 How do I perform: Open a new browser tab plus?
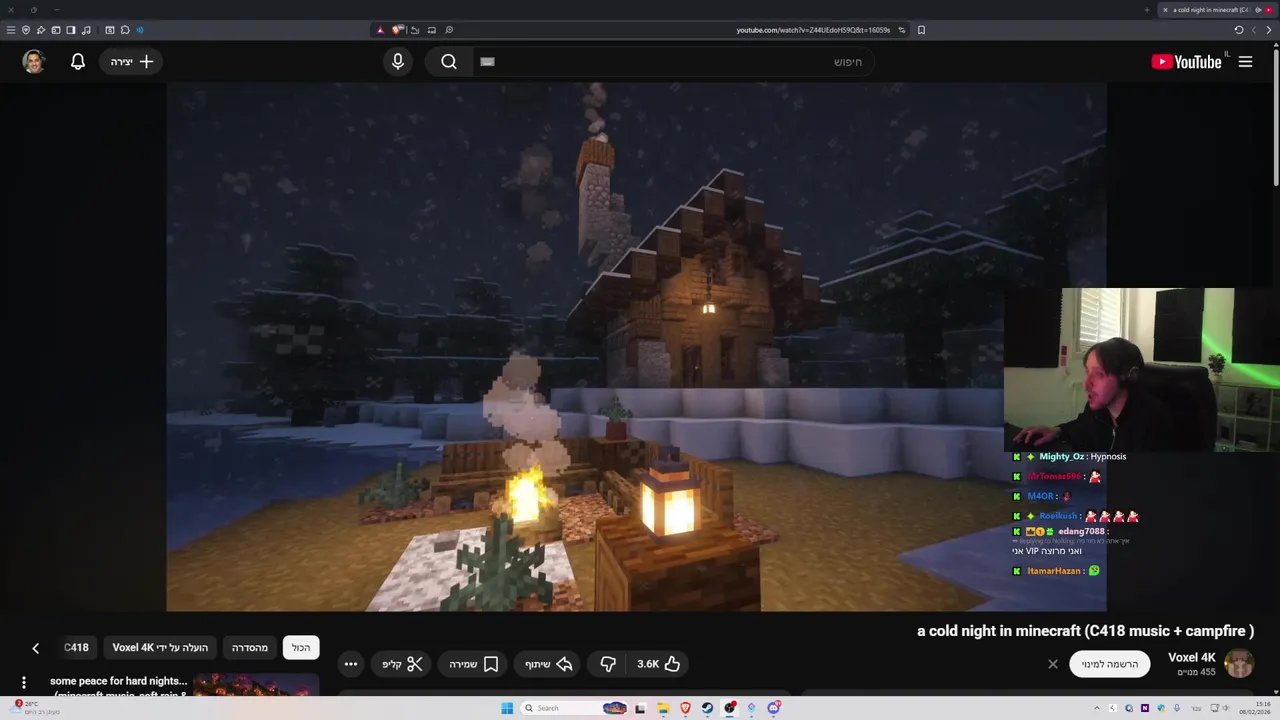tap(1147, 10)
